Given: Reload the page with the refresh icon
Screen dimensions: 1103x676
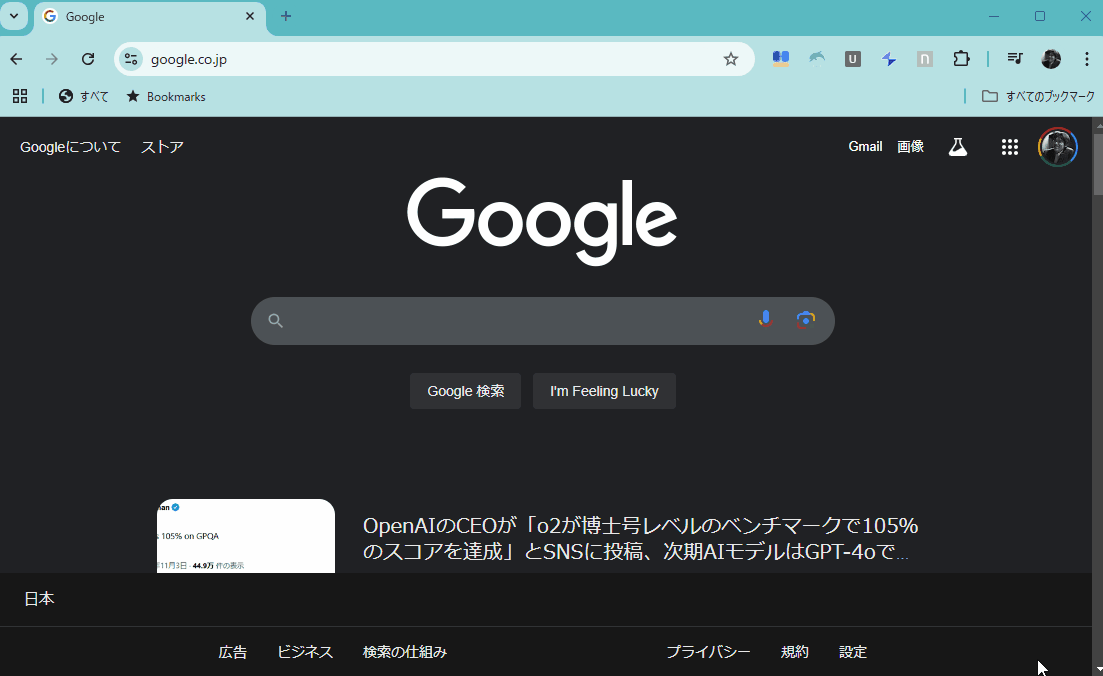Looking at the screenshot, I should (88, 59).
